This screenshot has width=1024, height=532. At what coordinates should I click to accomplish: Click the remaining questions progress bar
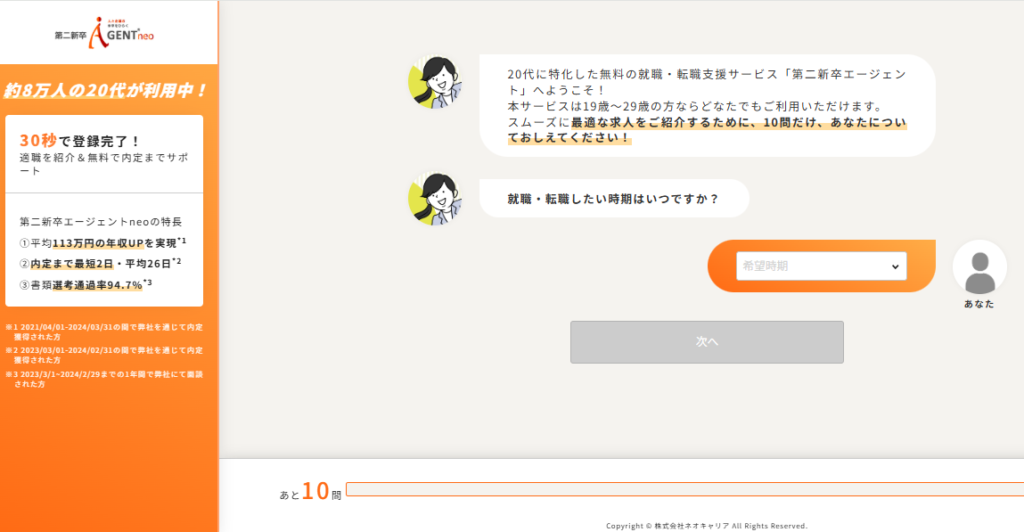point(684,490)
